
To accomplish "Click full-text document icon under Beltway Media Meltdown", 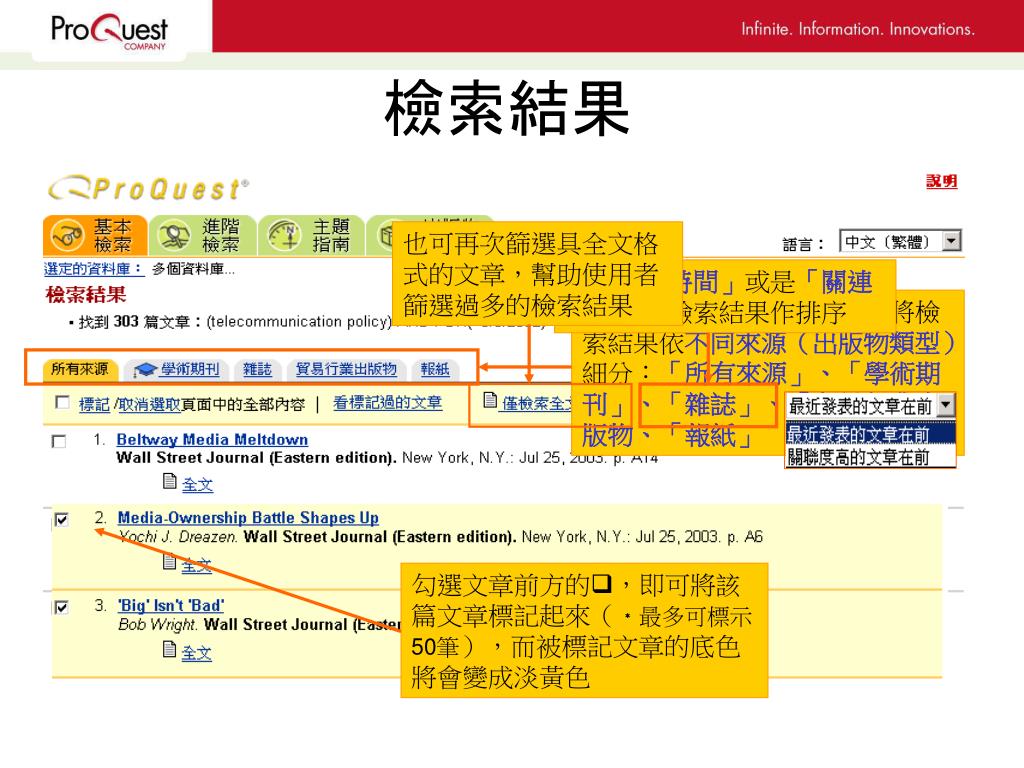I will (170, 481).
